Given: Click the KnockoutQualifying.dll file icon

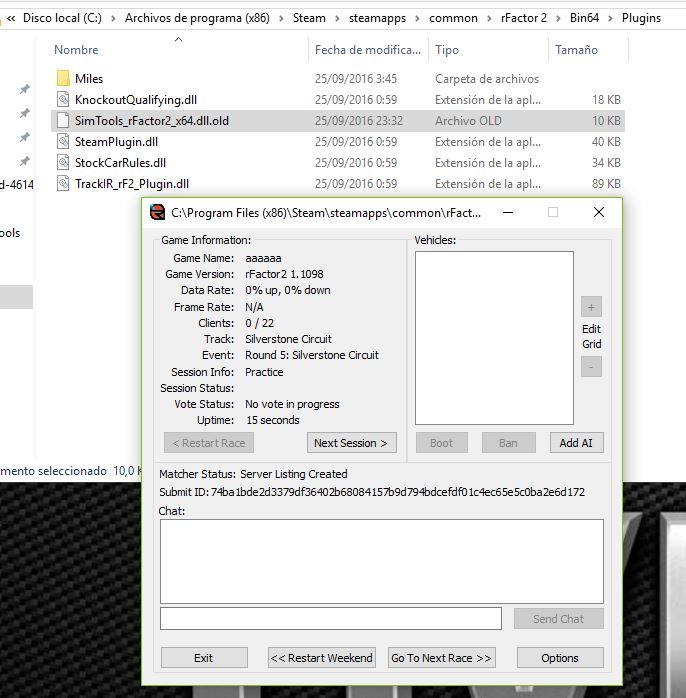Looking at the screenshot, I should (63, 99).
